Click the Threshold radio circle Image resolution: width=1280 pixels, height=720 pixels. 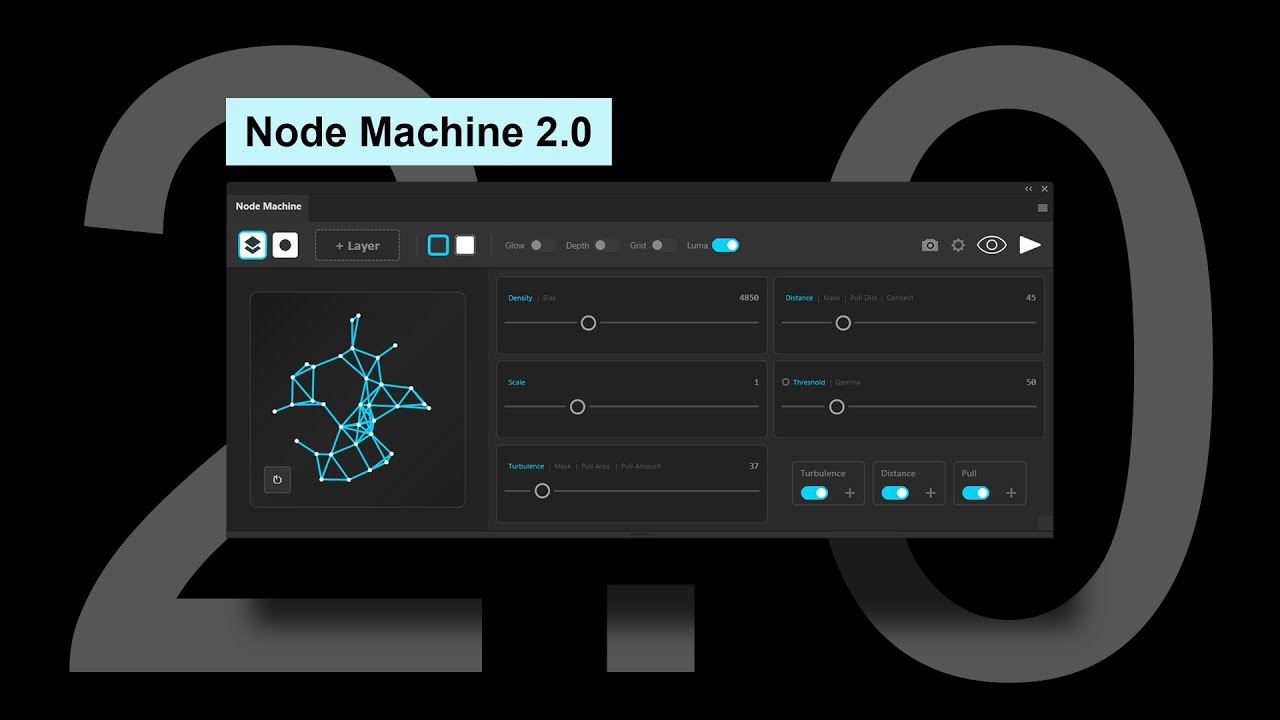(786, 382)
